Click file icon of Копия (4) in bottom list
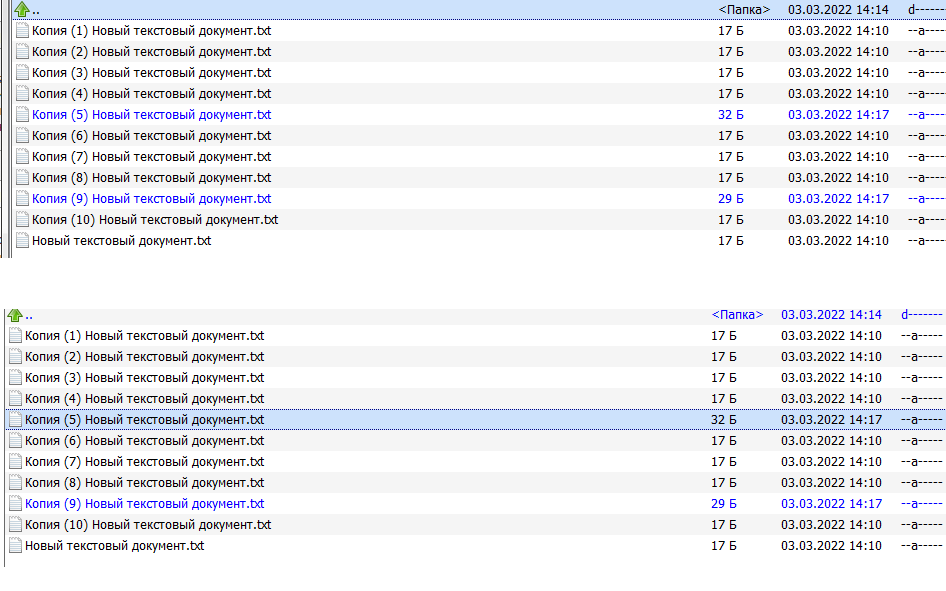The image size is (946, 591). pyautogui.click(x=15, y=399)
